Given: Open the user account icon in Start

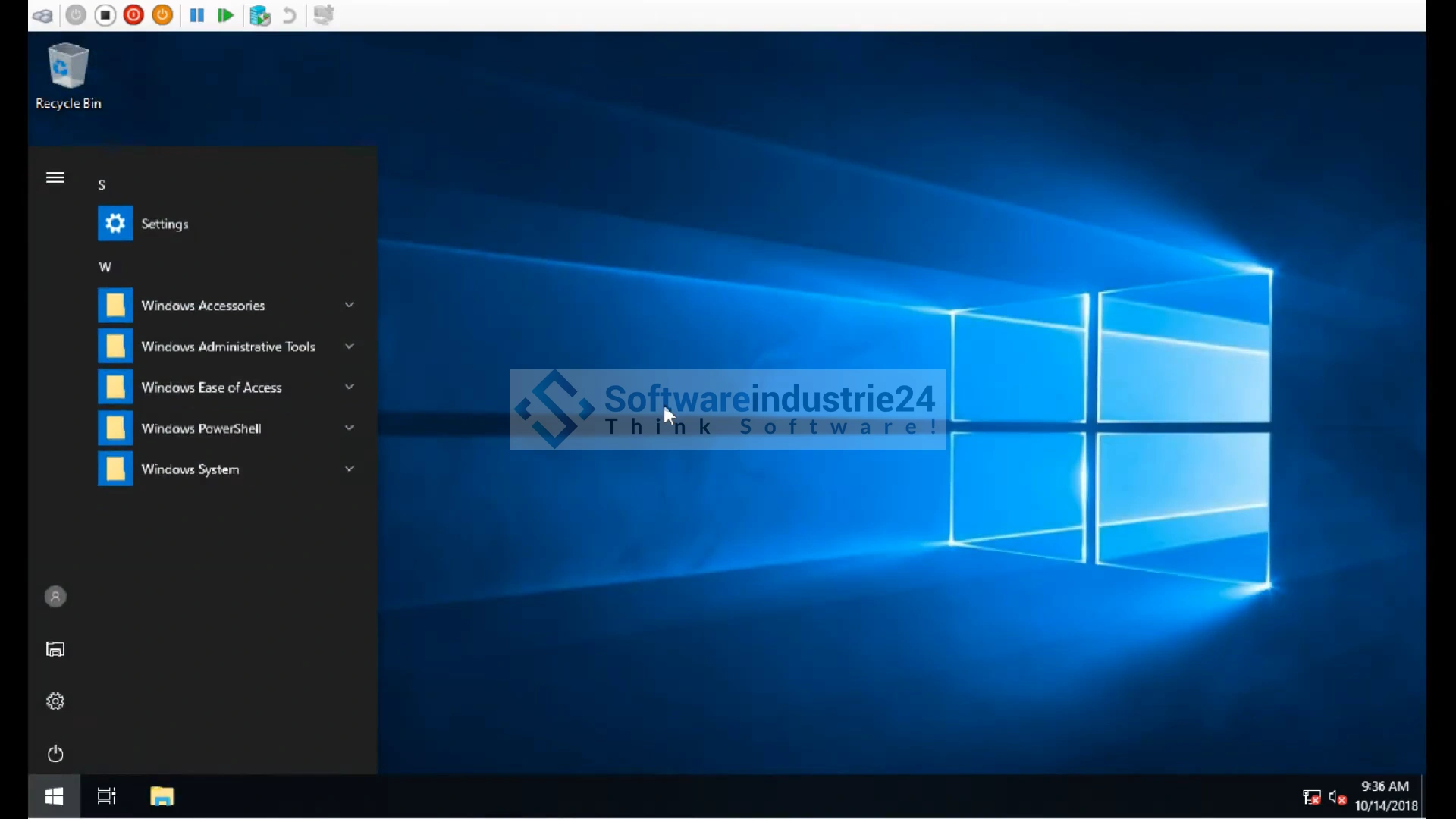Looking at the screenshot, I should point(55,597).
